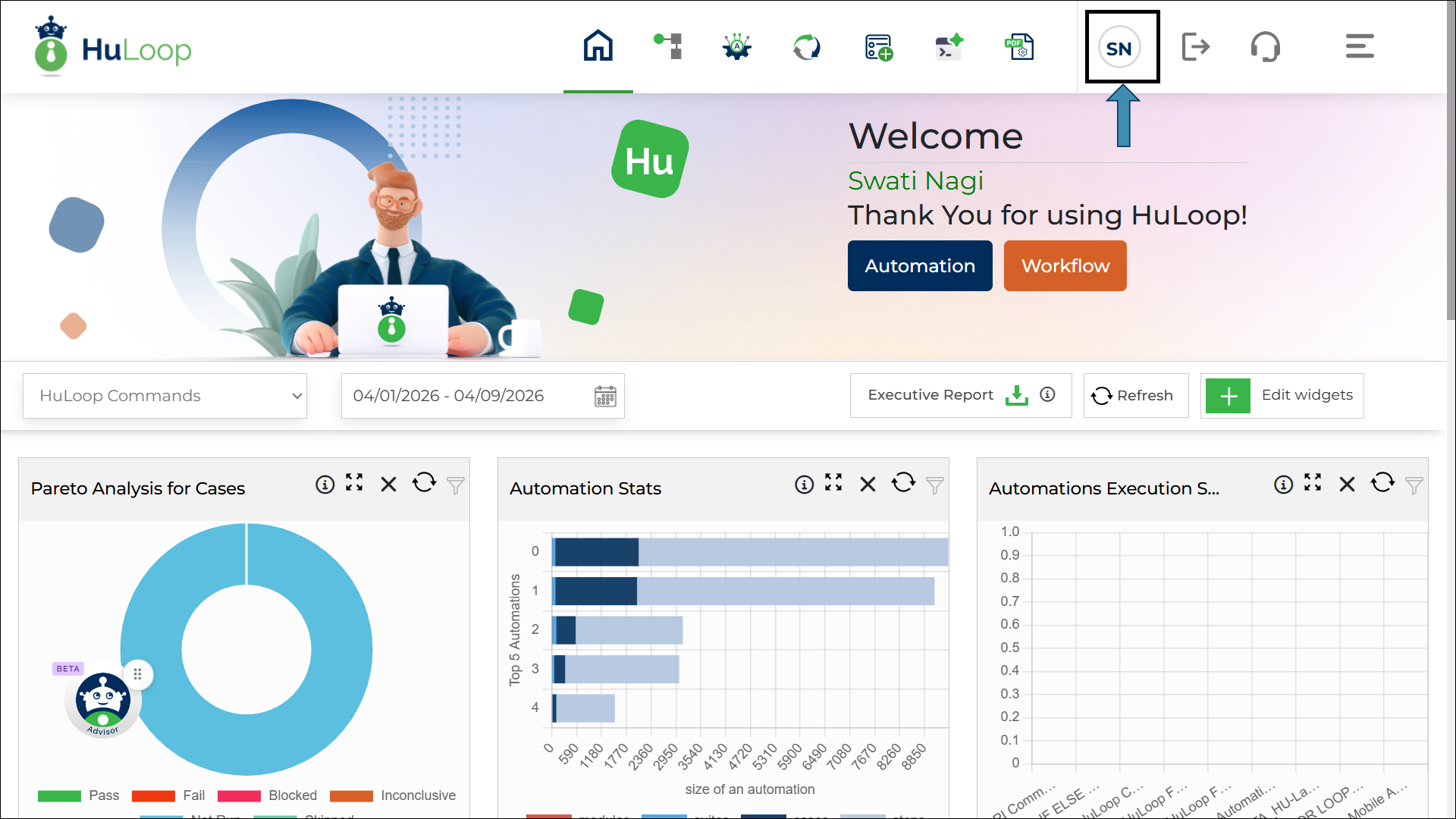Toggle Pass legend in Pareto chart
Viewport: 1456px width, 819px height.
point(79,795)
